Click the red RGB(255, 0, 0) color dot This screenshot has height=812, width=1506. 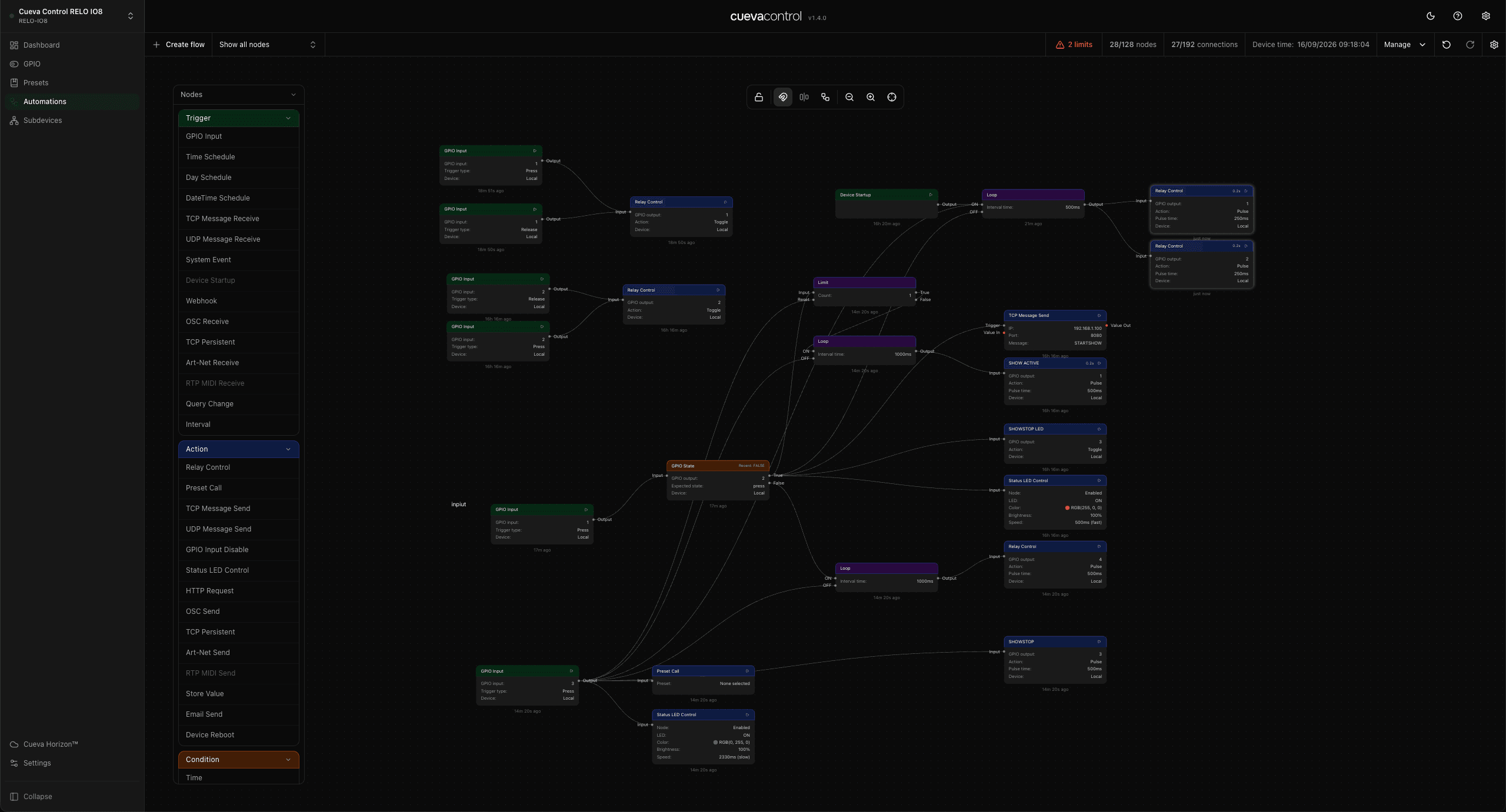(1067, 508)
